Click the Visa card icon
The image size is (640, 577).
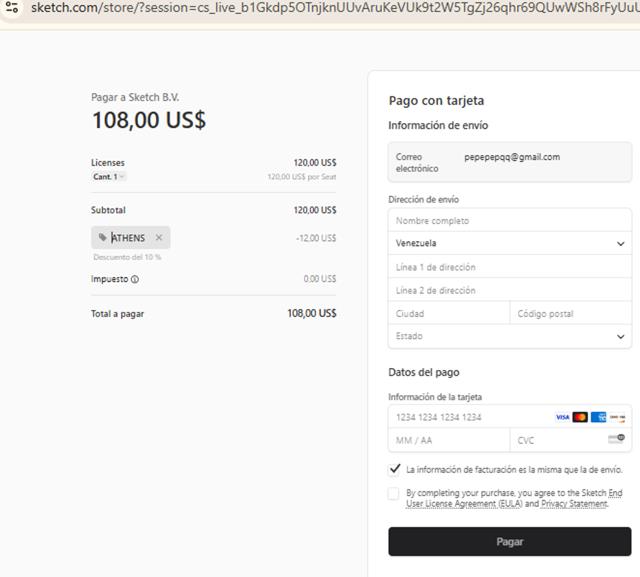(x=562, y=417)
